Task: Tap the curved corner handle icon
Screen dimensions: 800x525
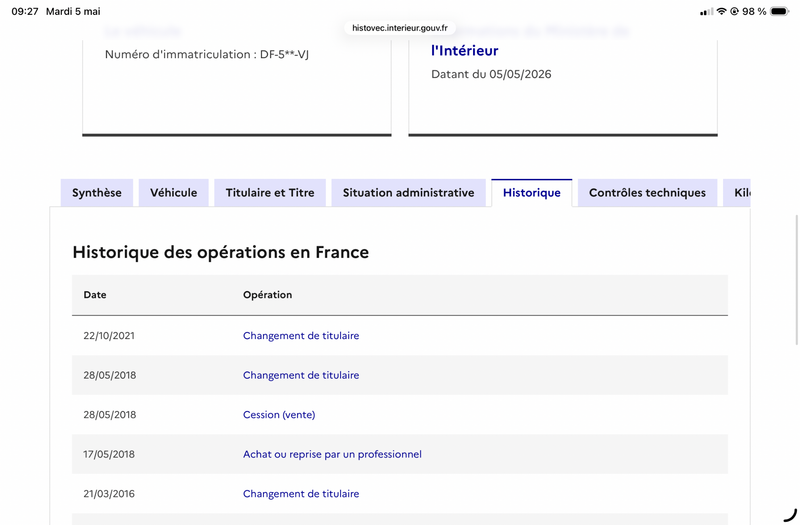Action: [x=790, y=514]
